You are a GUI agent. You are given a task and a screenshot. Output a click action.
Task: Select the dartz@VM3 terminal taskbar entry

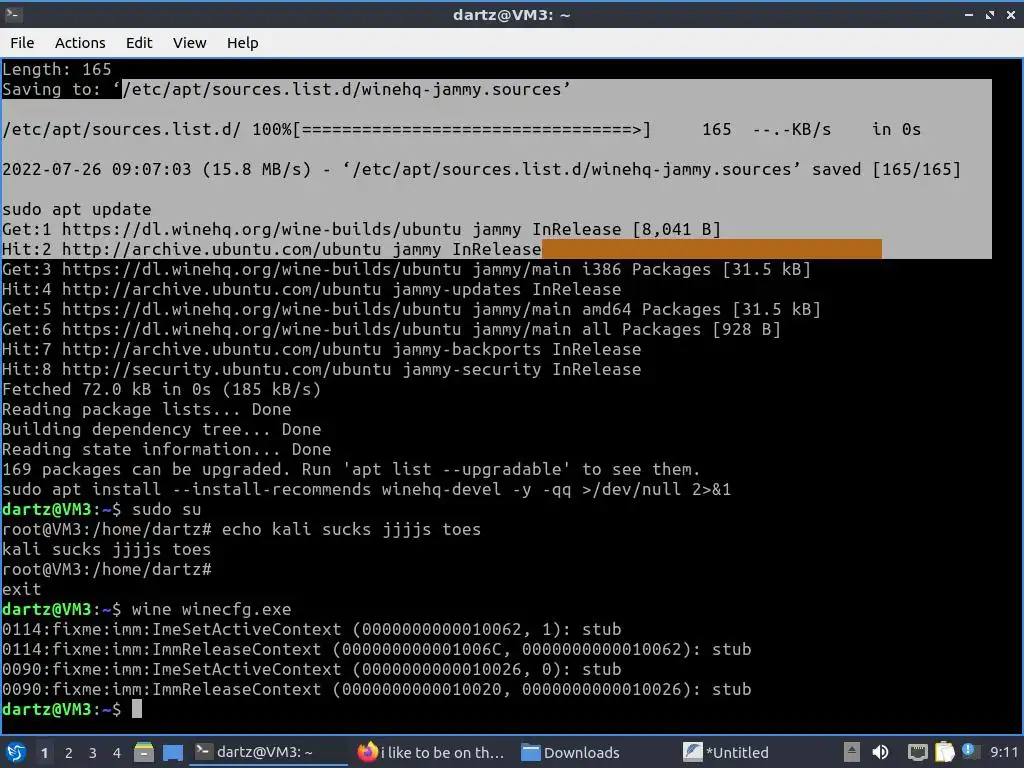point(268,752)
